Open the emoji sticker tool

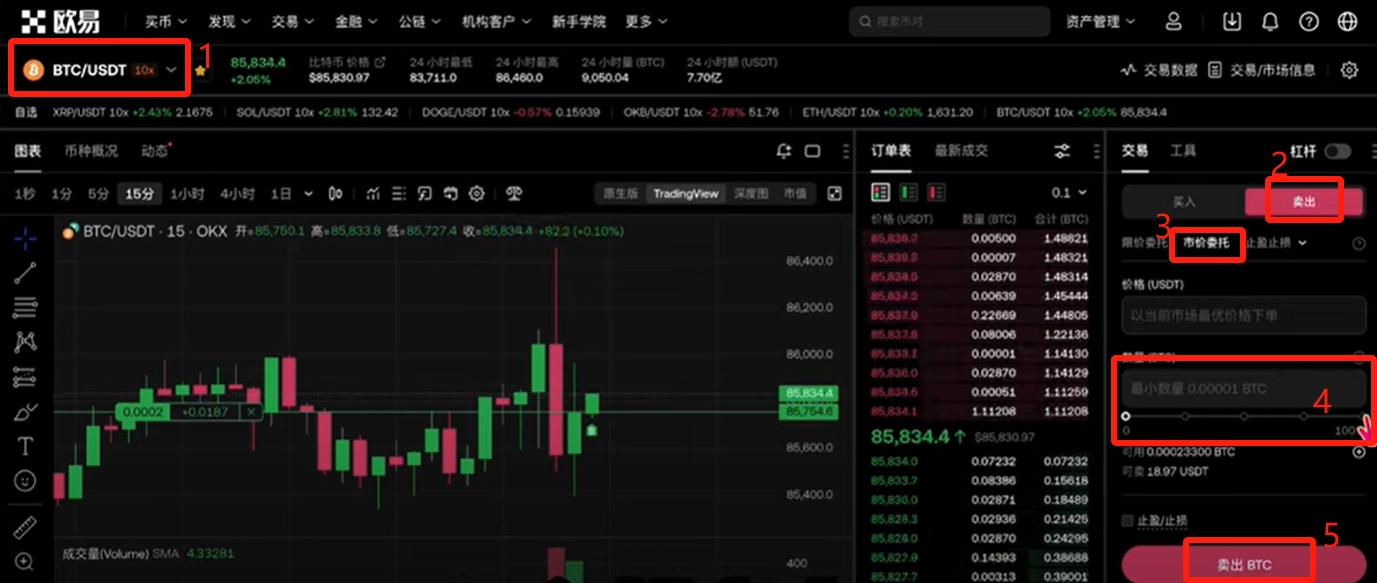pos(25,481)
